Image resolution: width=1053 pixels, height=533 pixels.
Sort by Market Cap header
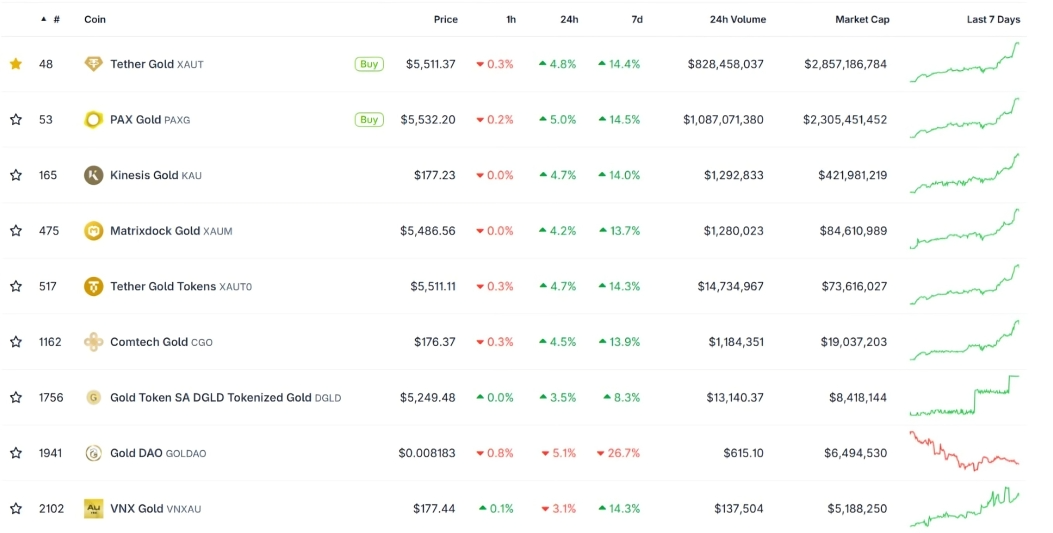(x=862, y=19)
